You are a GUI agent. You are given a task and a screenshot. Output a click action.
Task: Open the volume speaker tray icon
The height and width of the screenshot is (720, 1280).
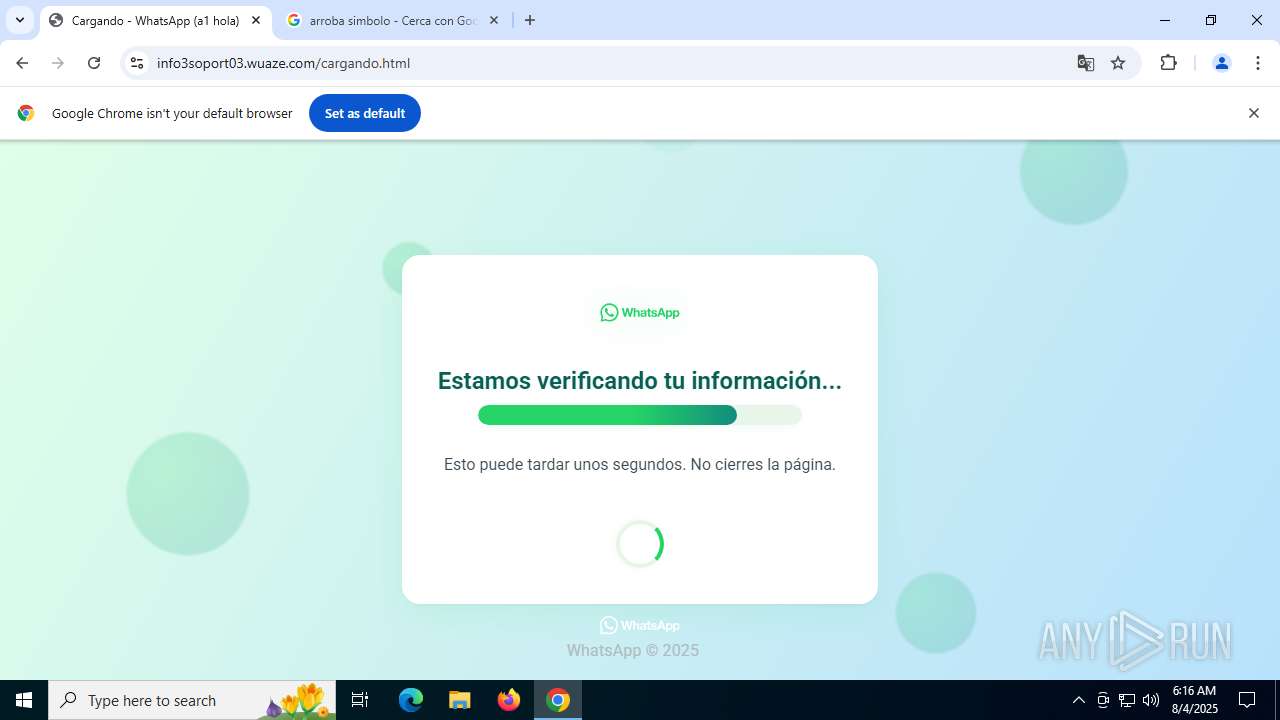(x=1151, y=700)
